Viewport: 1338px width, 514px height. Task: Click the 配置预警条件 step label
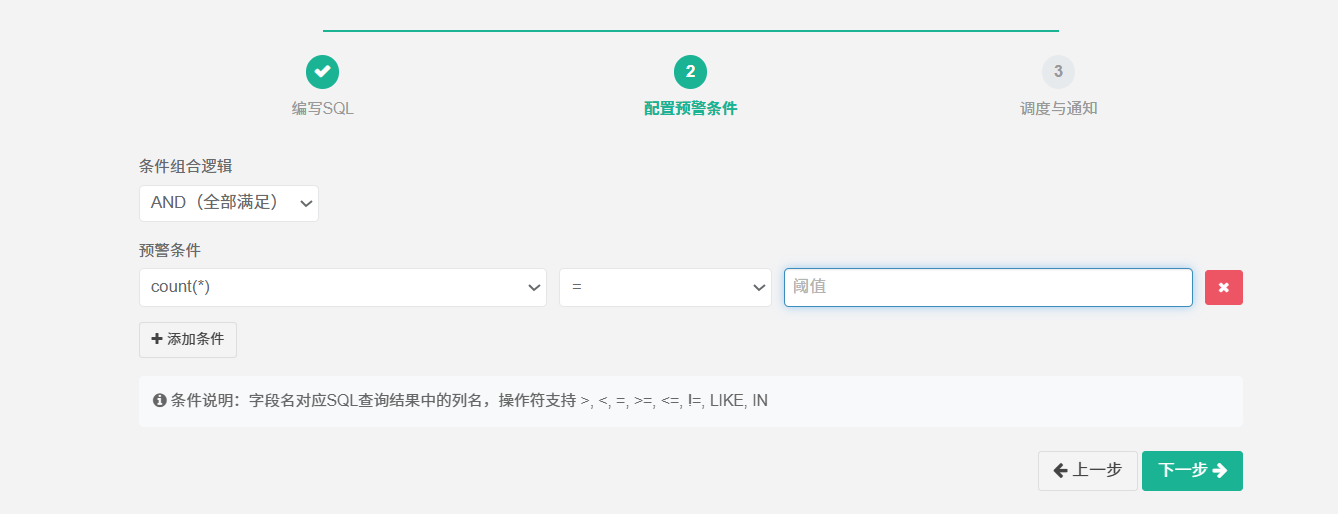(690, 108)
